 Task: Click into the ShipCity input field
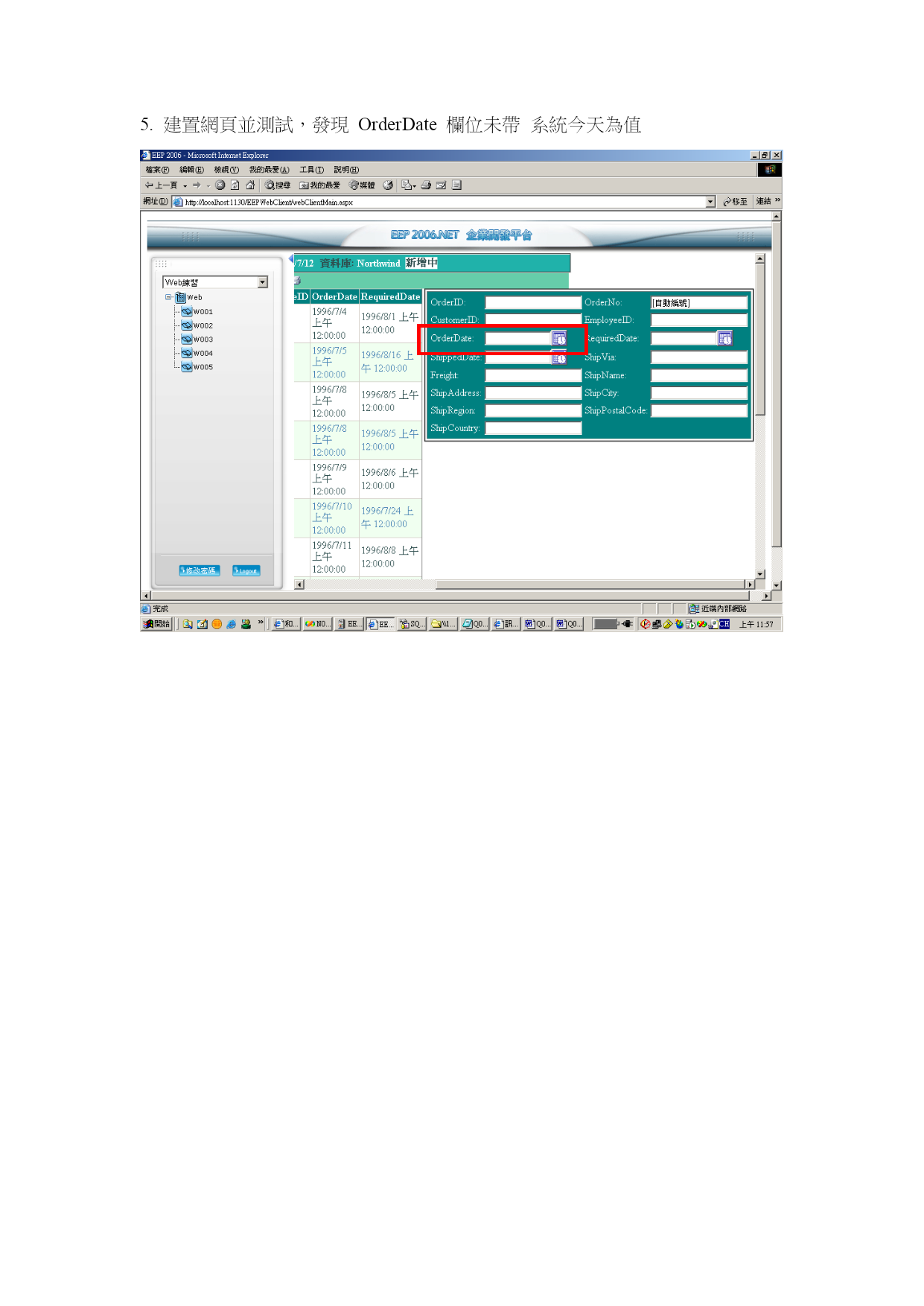pyautogui.click(x=699, y=393)
